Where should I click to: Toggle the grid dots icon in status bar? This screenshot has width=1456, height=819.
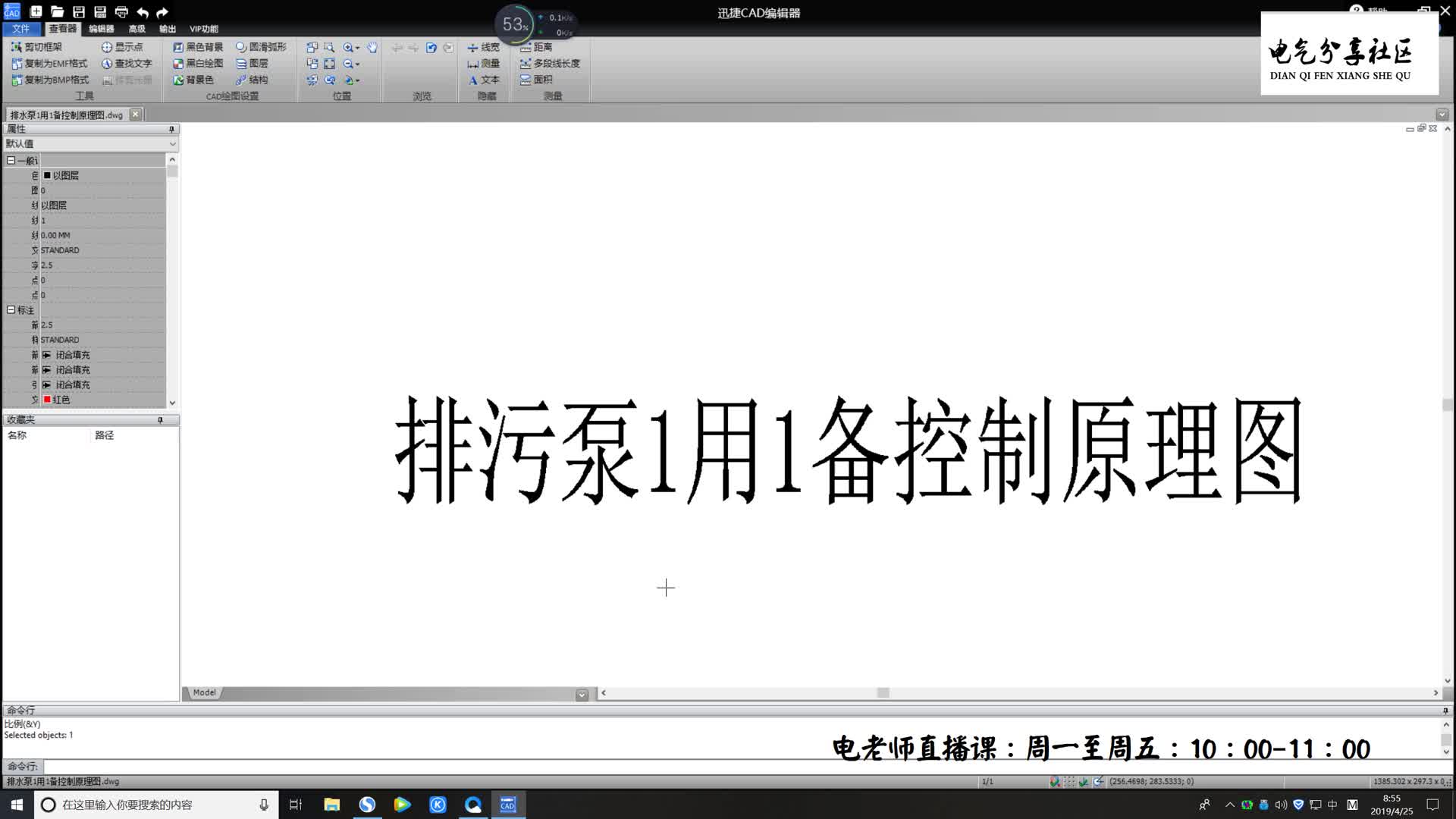pyautogui.click(x=1068, y=782)
